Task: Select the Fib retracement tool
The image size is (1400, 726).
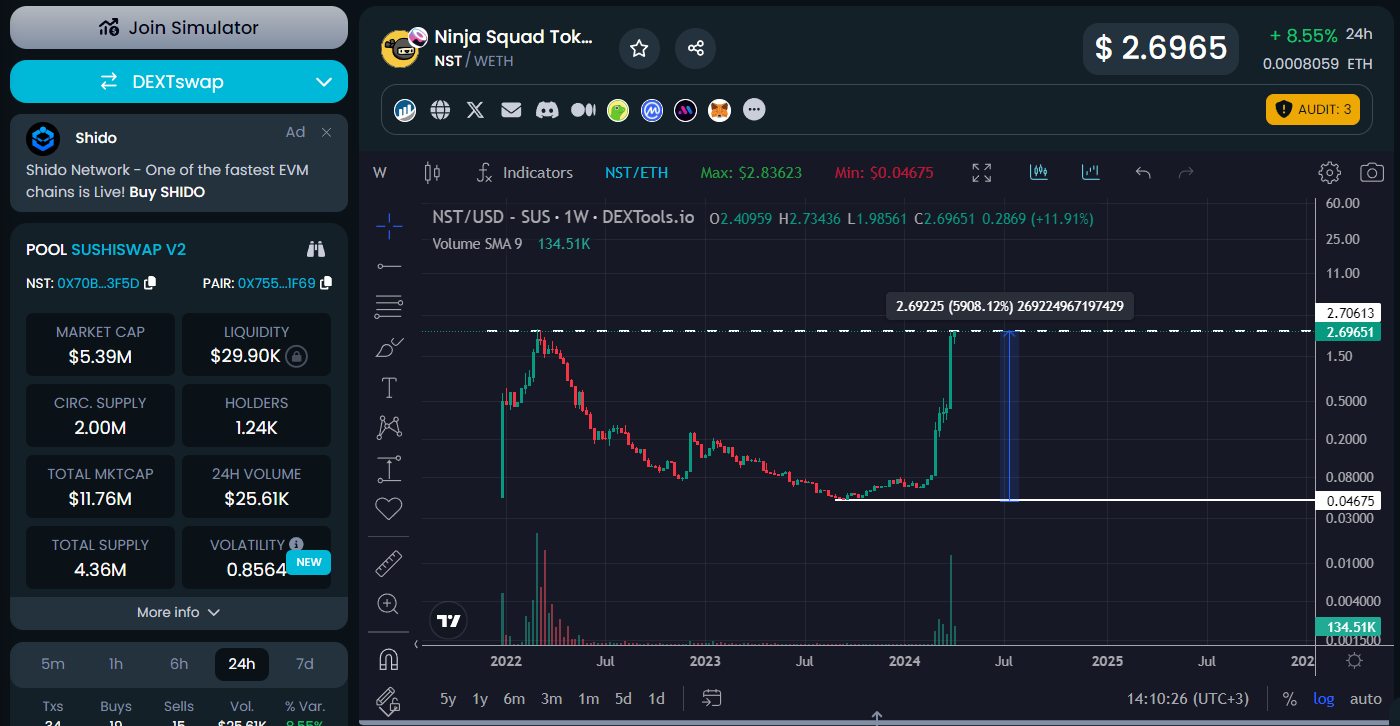Action: pyautogui.click(x=389, y=306)
